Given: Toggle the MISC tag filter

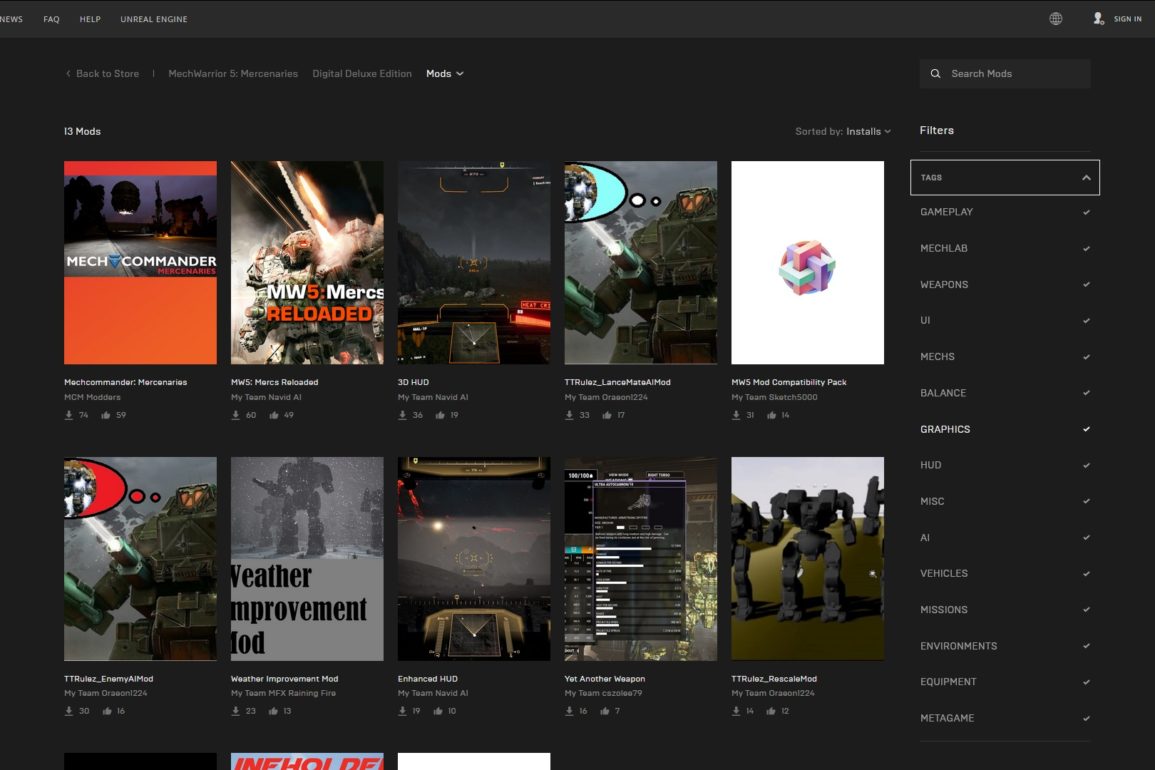Looking at the screenshot, I should tap(1005, 501).
